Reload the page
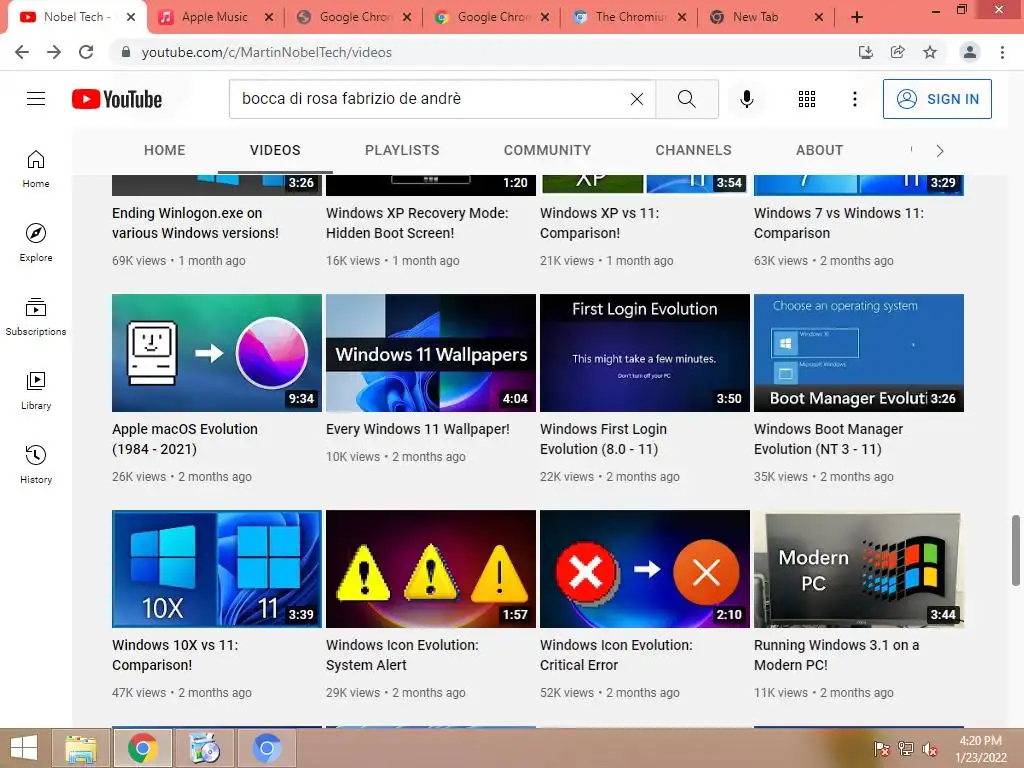This screenshot has width=1024, height=768. point(86,52)
